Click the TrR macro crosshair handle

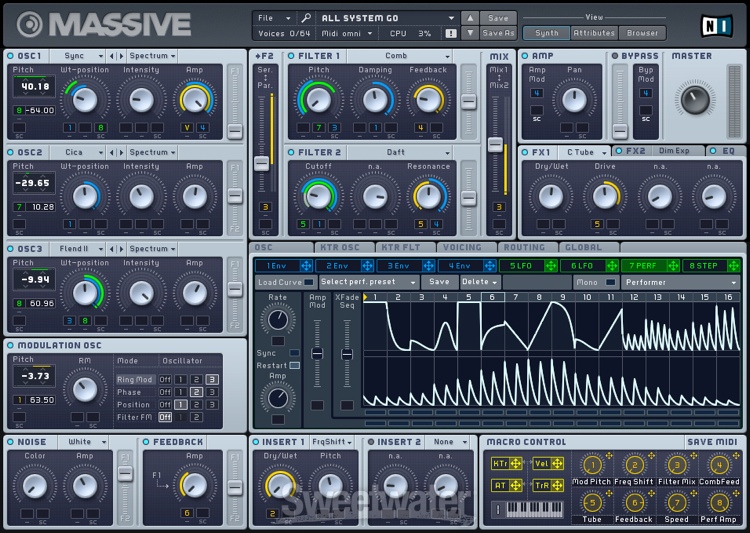557,485
